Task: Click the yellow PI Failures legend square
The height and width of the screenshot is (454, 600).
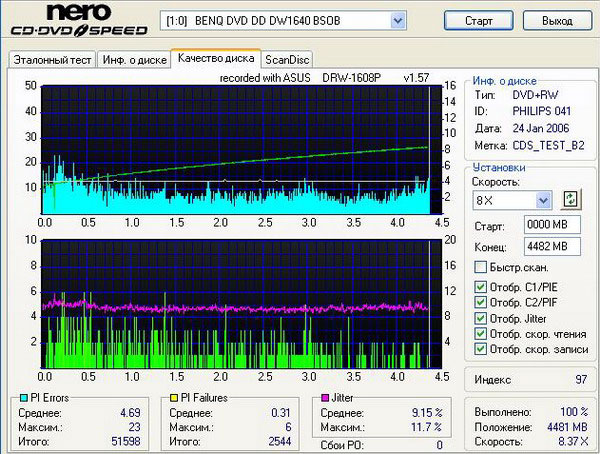Action: pyautogui.click(x=174, y=398)
